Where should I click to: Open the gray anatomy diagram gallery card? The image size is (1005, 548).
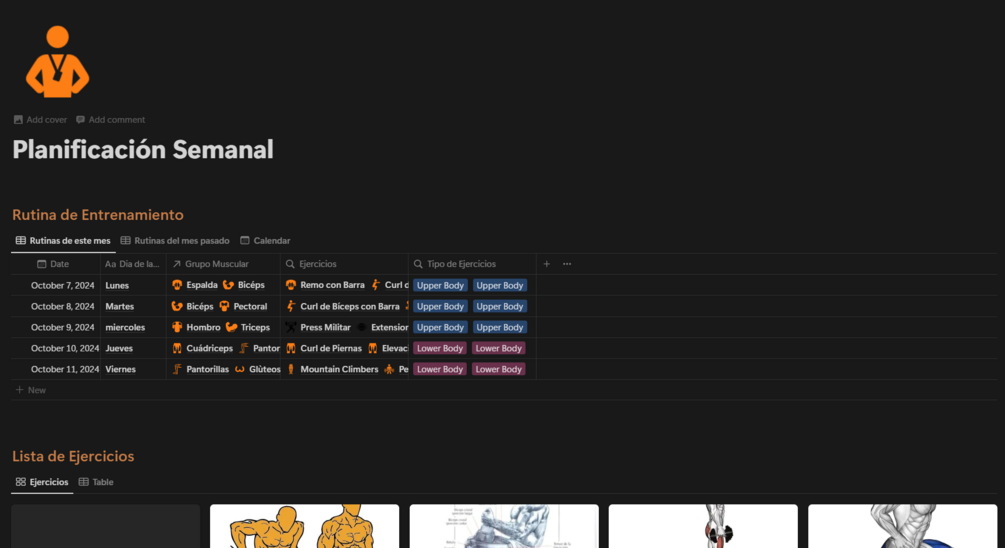click(504, 526)
